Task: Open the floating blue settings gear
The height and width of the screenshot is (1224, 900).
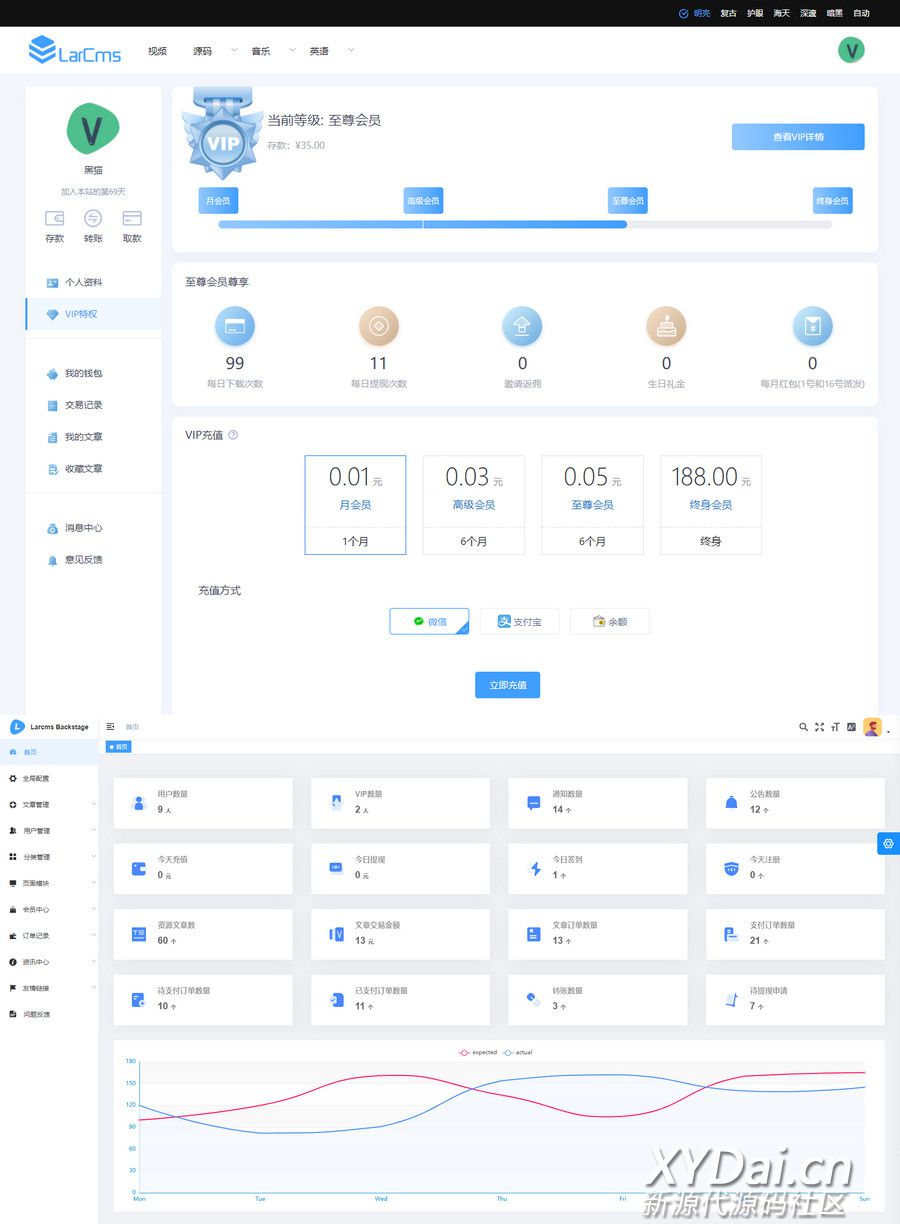Action: [x=888, y=844]
